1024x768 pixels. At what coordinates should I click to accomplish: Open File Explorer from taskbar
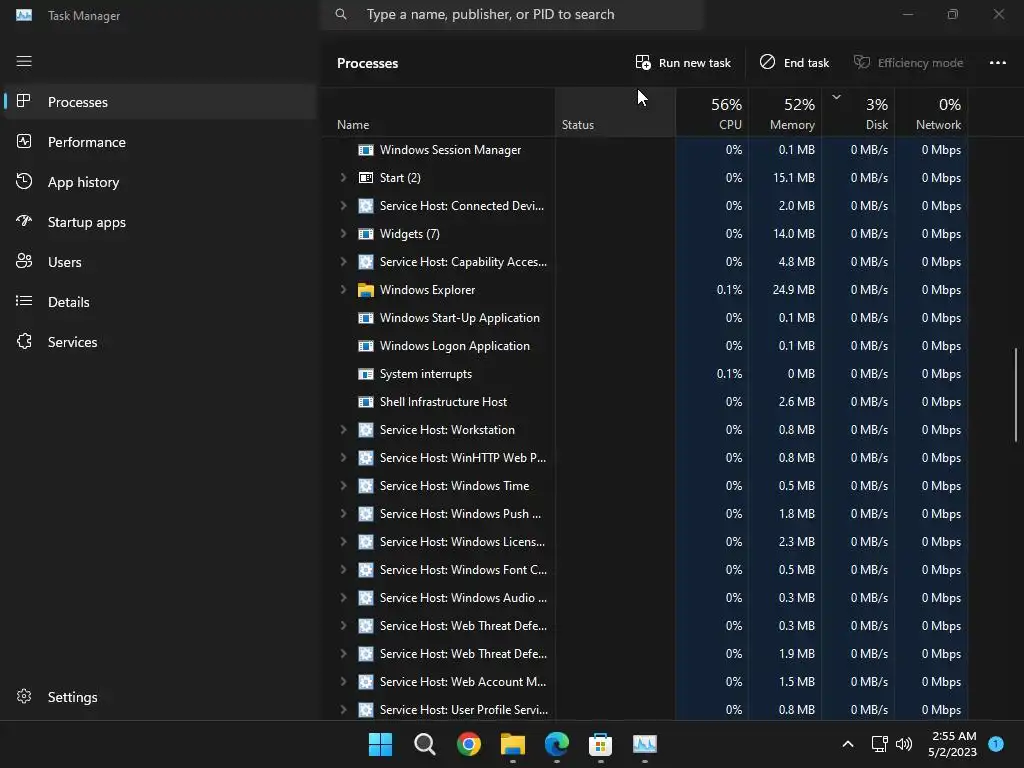[x=513, y=744]
